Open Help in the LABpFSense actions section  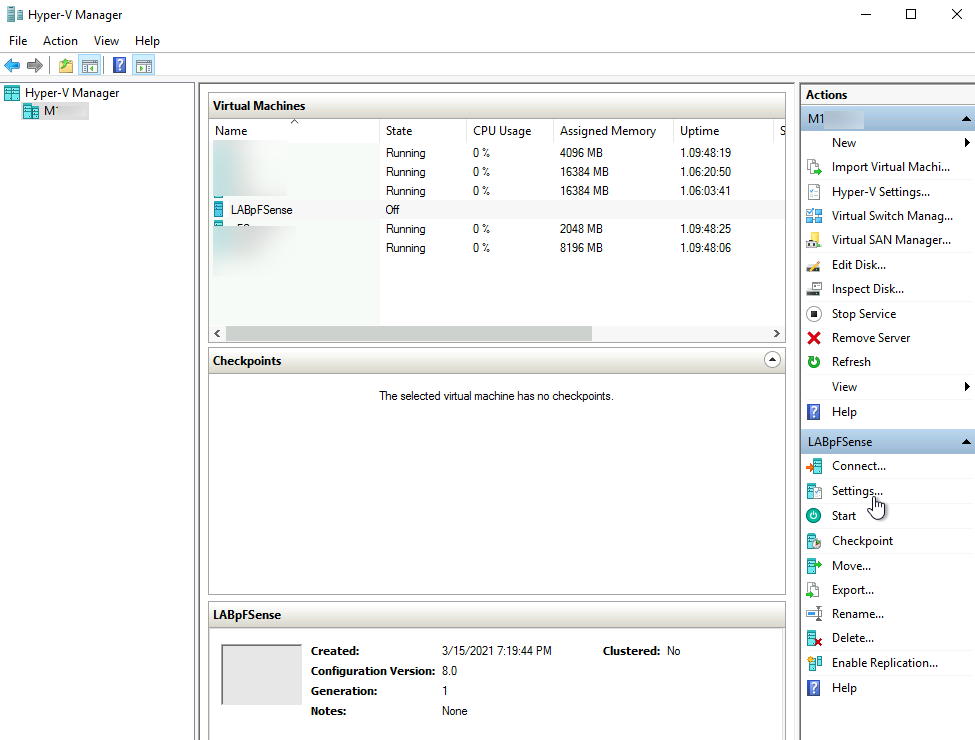(x=844, y=688)
